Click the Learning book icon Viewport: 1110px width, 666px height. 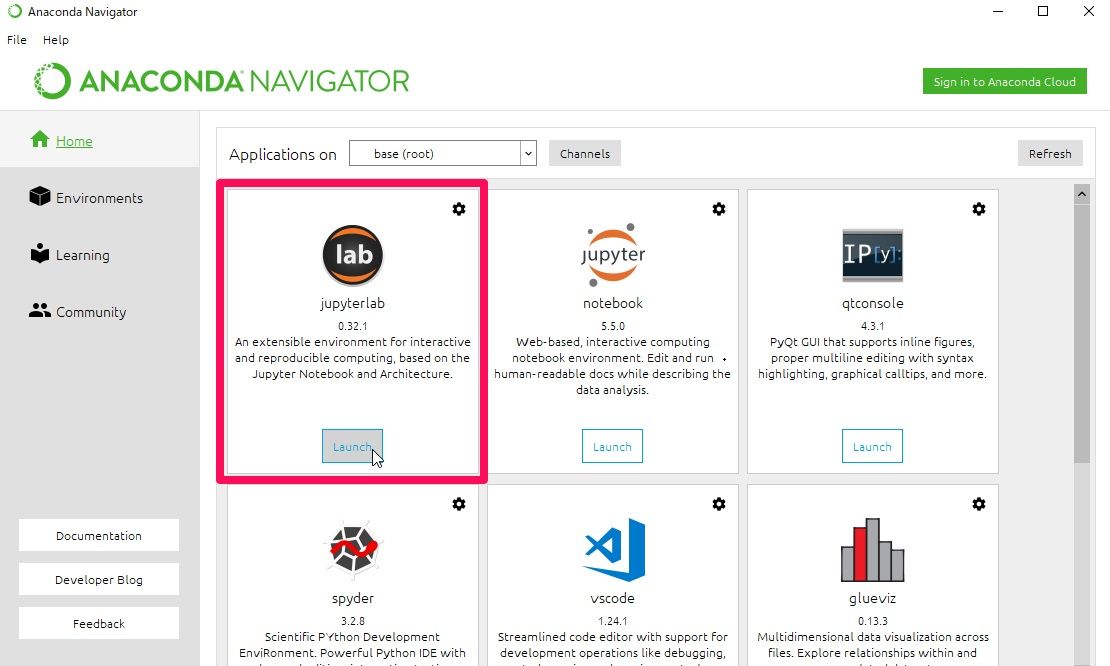[x=40, y=253]
